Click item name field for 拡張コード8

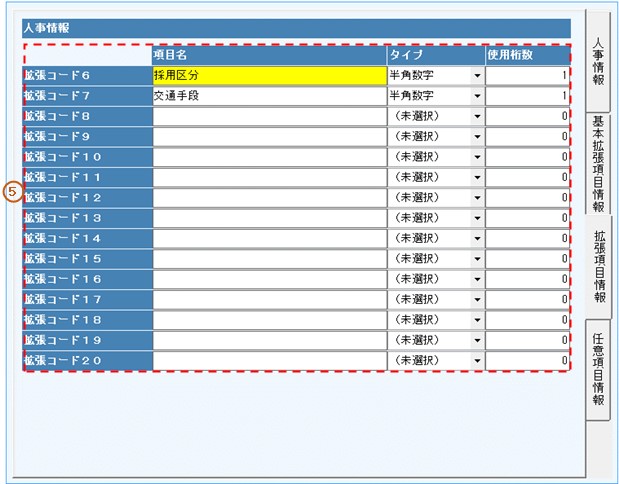268,116
